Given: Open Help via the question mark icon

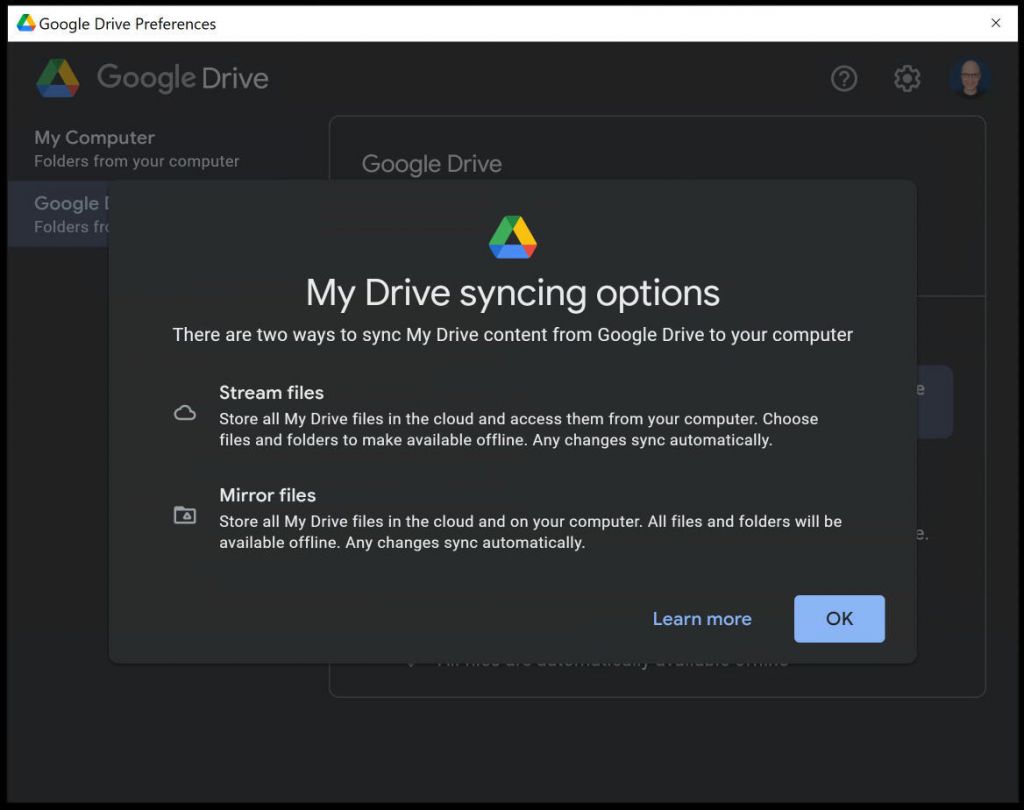Looking at the screenshot, I should click(x=844, y=78).
